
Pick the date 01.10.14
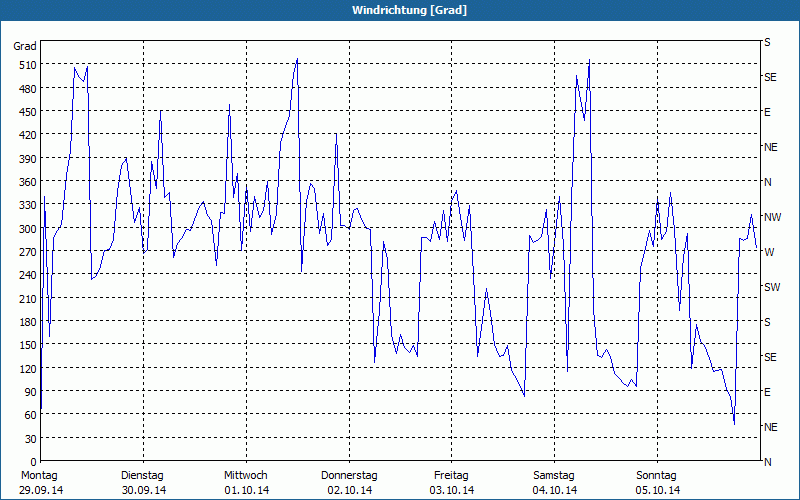click(x=247, y=490)
